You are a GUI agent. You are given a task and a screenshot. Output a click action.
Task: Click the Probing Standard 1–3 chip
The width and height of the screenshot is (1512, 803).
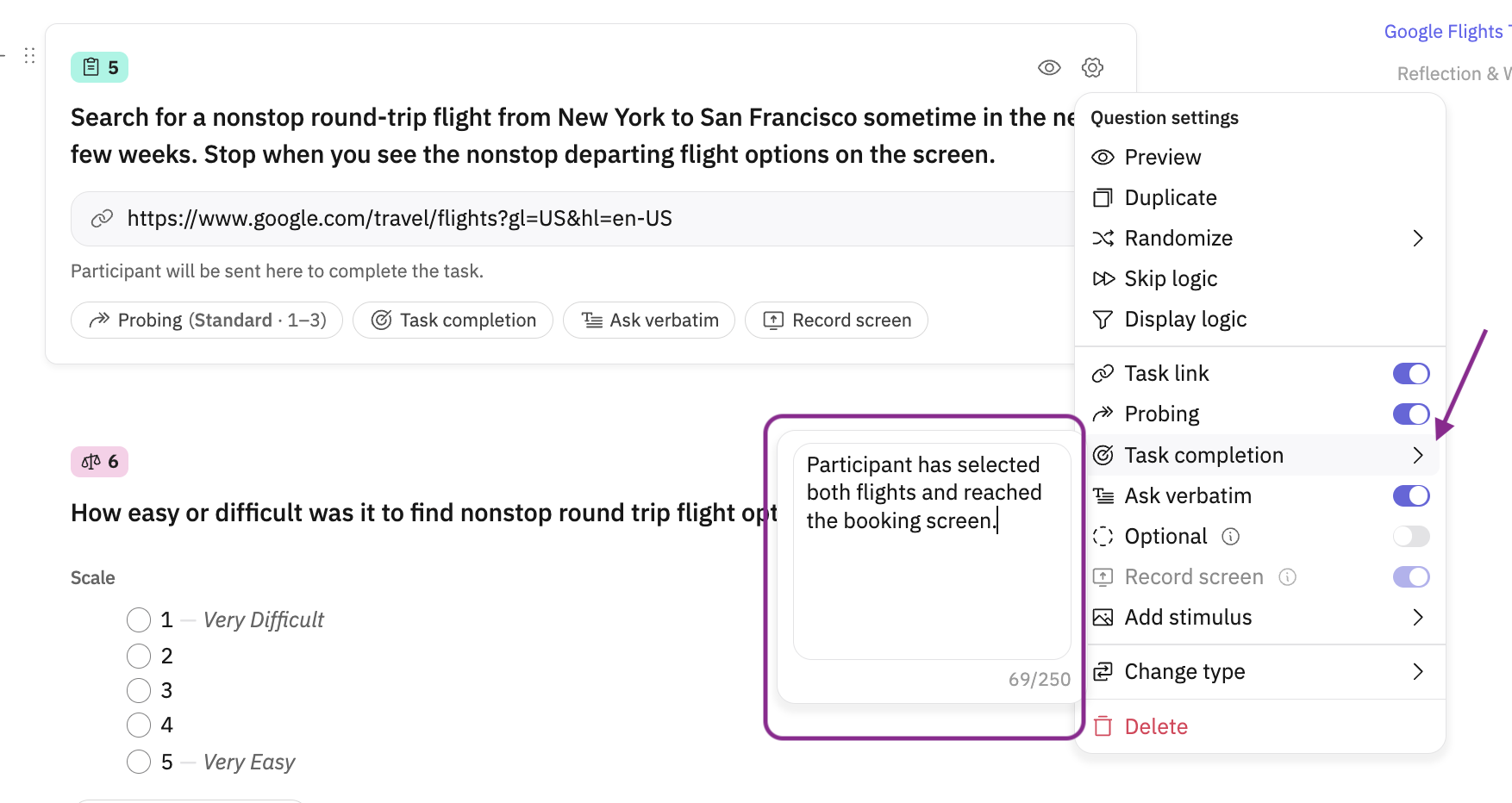click(207, 321)
